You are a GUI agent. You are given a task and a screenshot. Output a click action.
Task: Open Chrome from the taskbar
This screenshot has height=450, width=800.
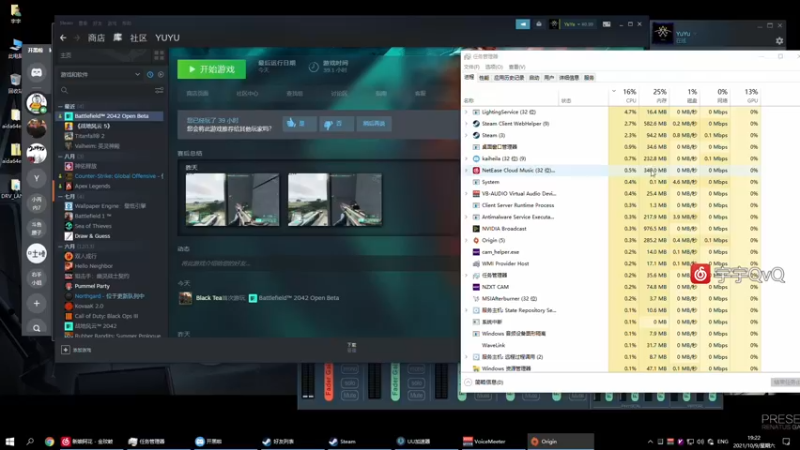coord(49,442)
